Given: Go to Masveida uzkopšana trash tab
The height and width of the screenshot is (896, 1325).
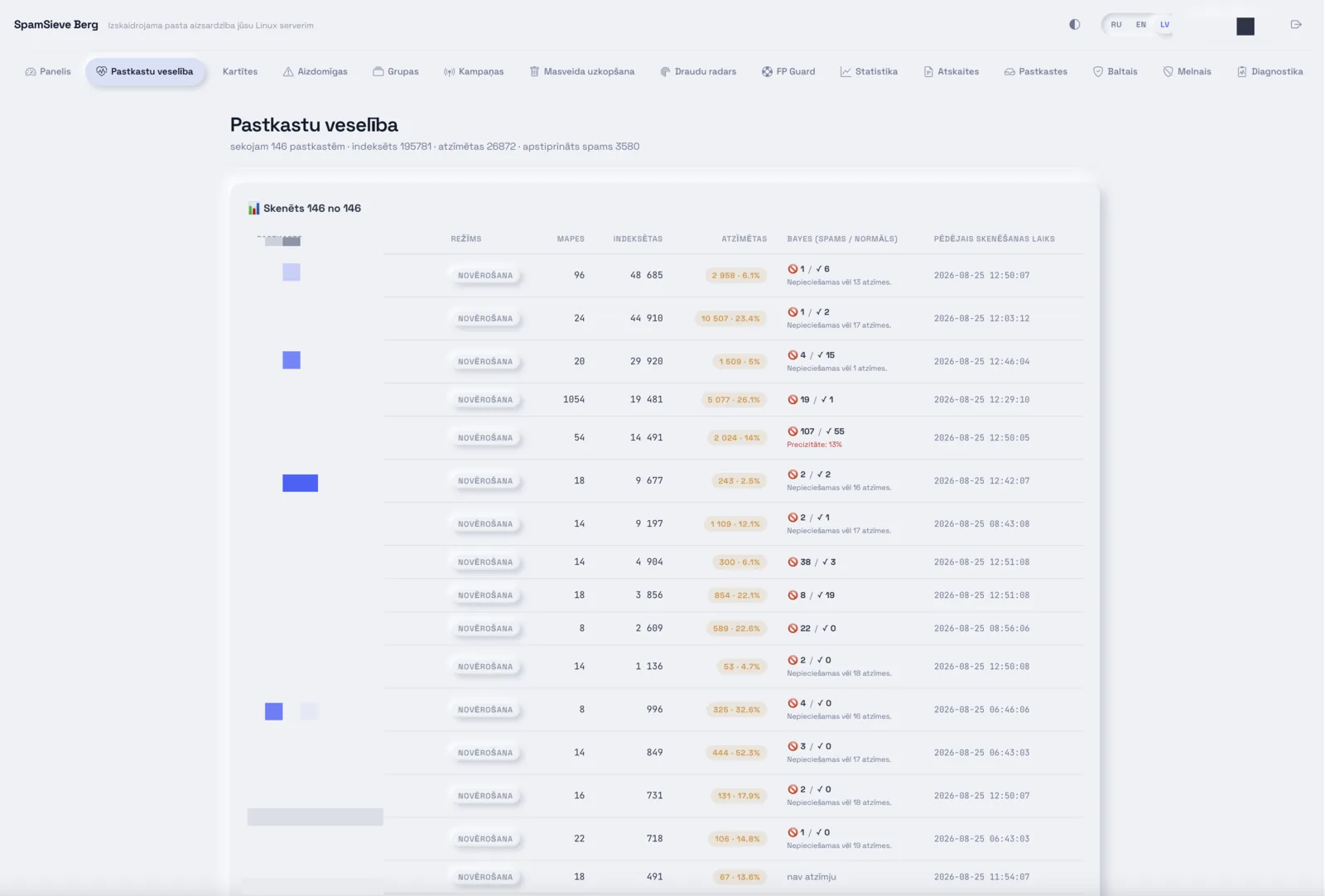Looking at the screenshot, I should [582, 72].
